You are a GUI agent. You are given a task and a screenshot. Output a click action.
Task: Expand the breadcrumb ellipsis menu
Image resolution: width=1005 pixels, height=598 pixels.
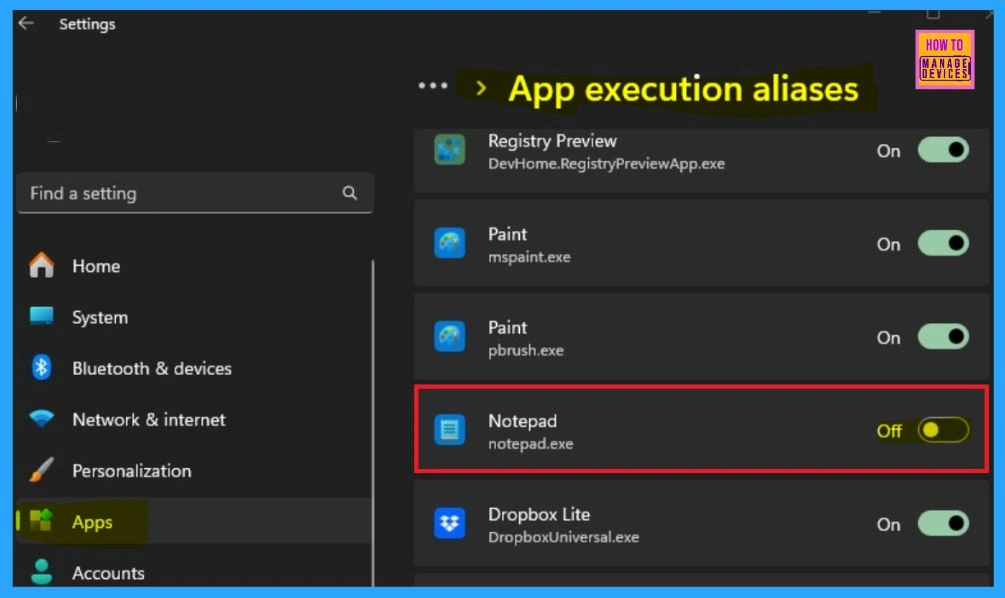click(433, 86)
